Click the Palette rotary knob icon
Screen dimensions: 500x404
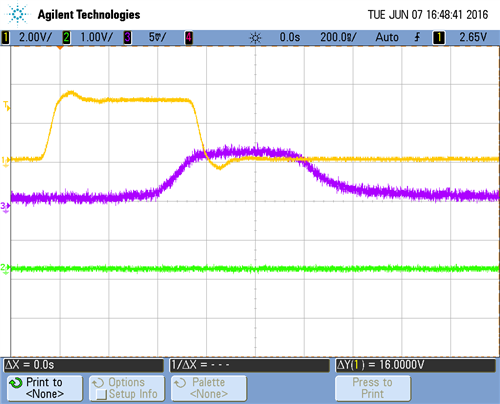180,383
